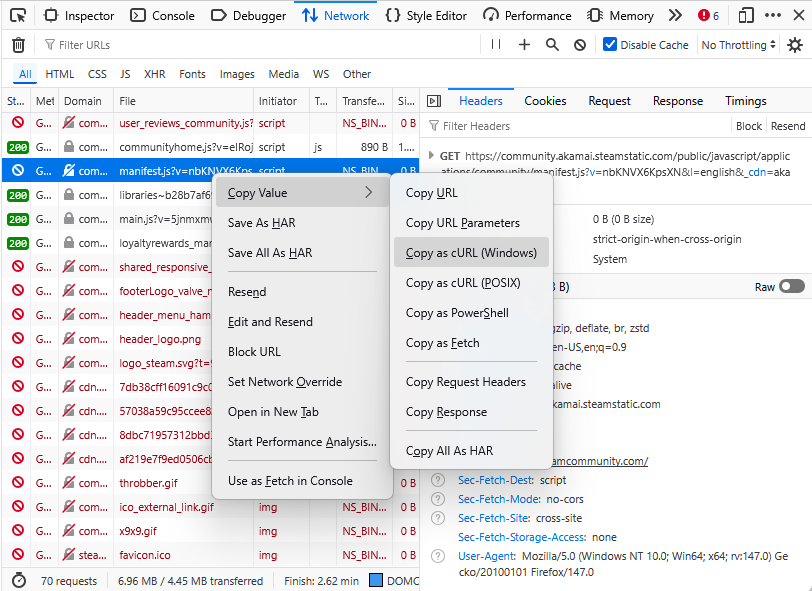Focus the Filter Headers input

(577, 126)
